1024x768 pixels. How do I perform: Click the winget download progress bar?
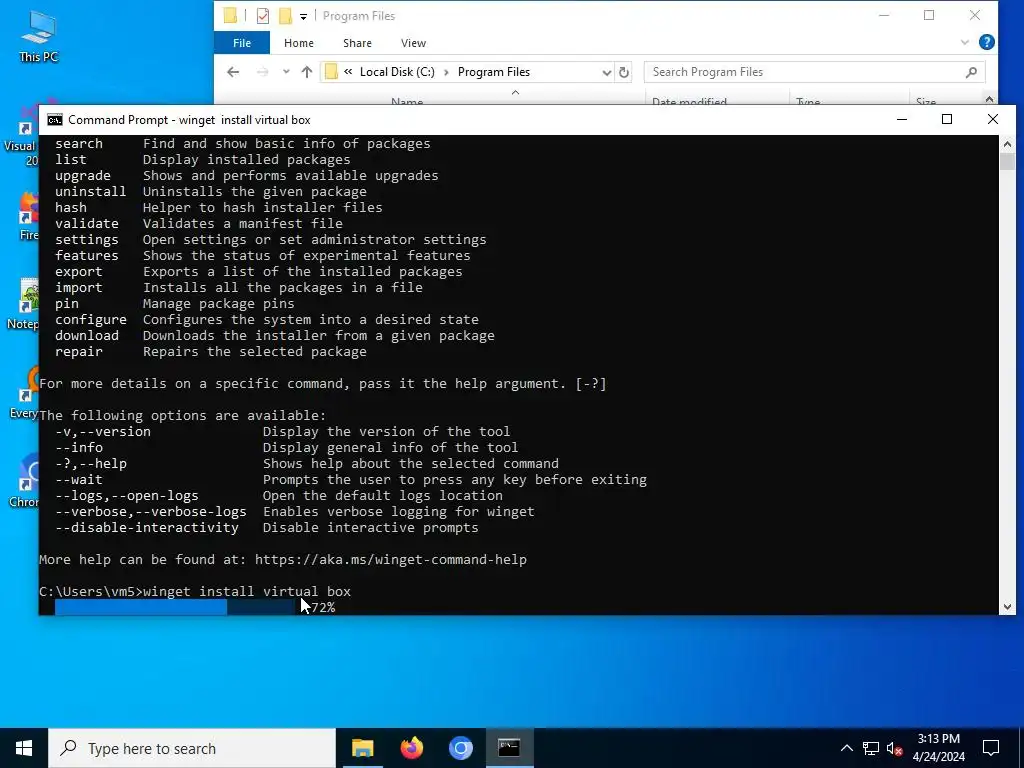click(x=175, y=607)
